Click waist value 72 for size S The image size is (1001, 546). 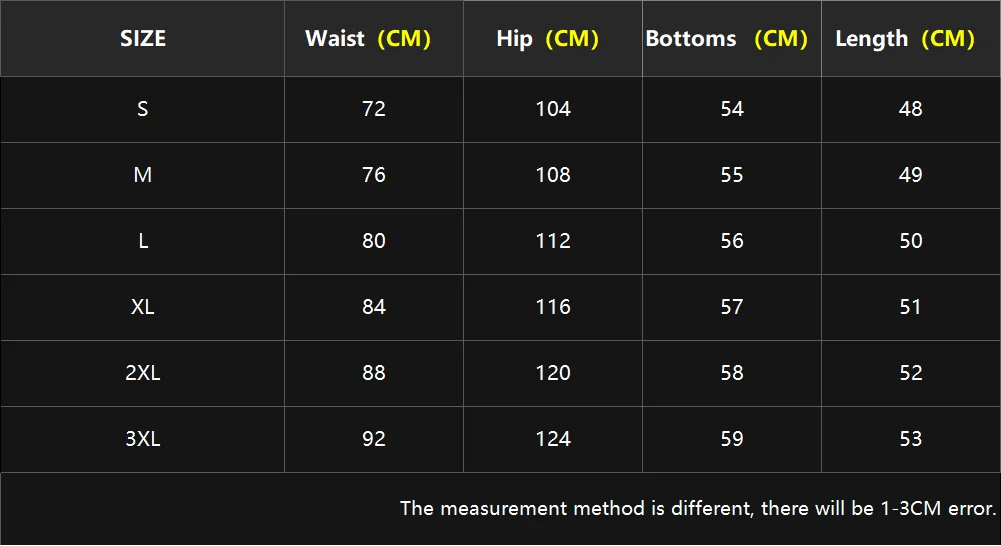click(x=374, y=109)
